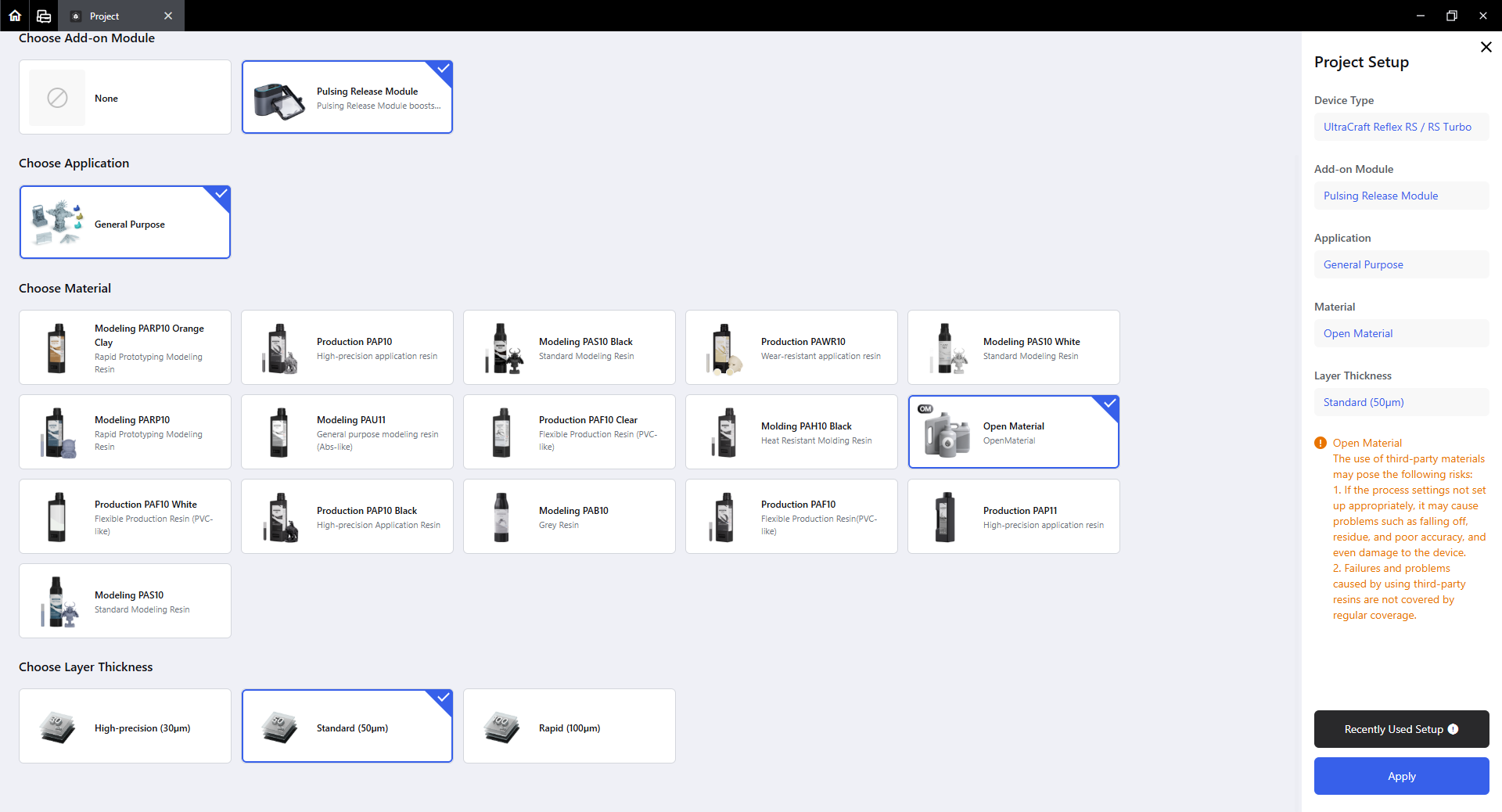
Task: Choose Modeling PAU11 resin card
Action: (347, 432)
